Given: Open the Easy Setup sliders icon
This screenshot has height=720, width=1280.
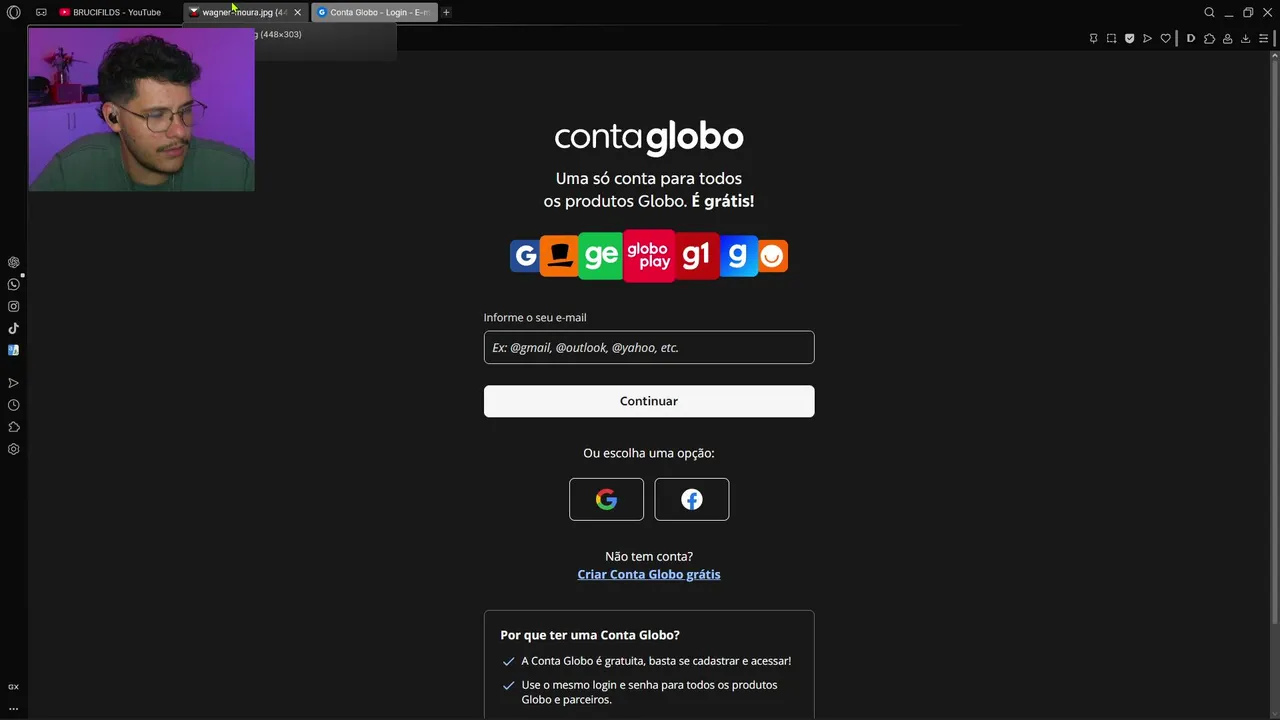Looking at the screenshot, I should [x=1263, y=38].
